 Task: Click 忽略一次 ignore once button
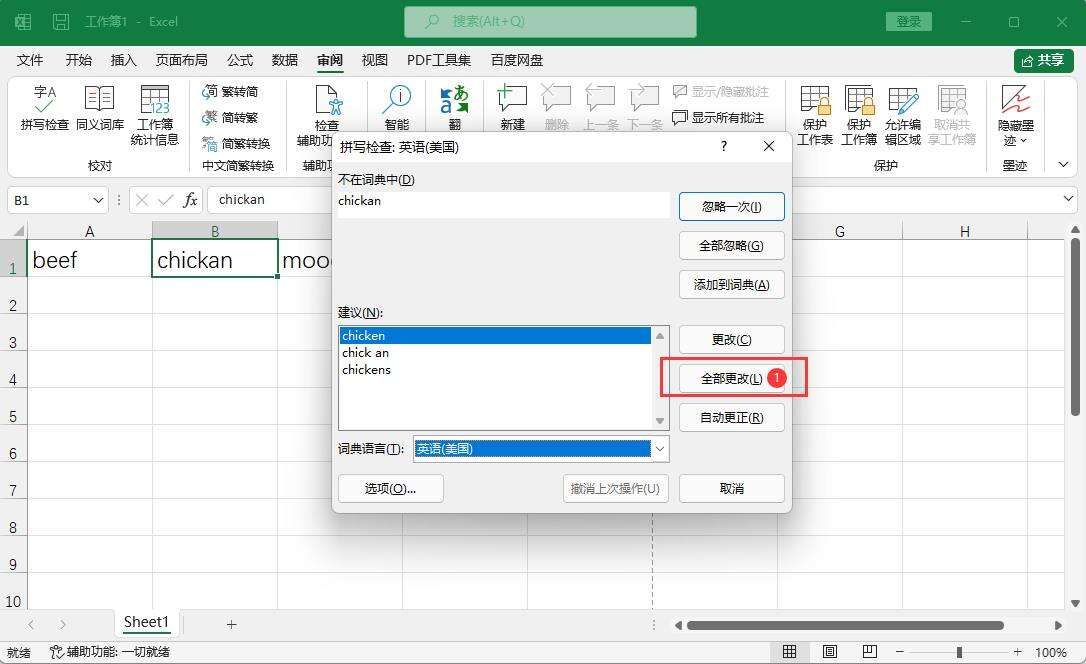click(731, 206)
